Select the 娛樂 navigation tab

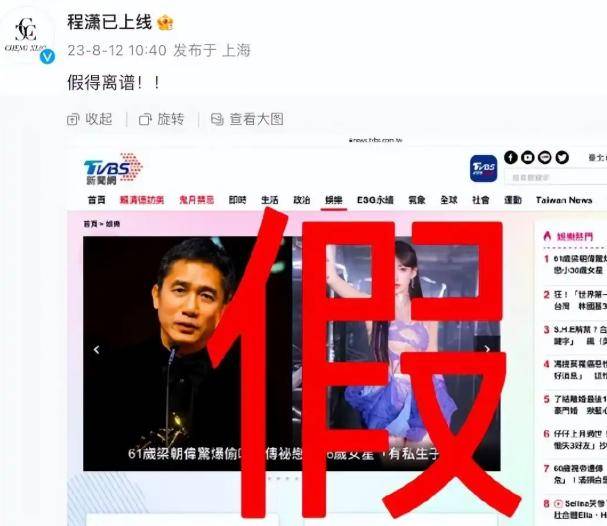coord(334,200)
